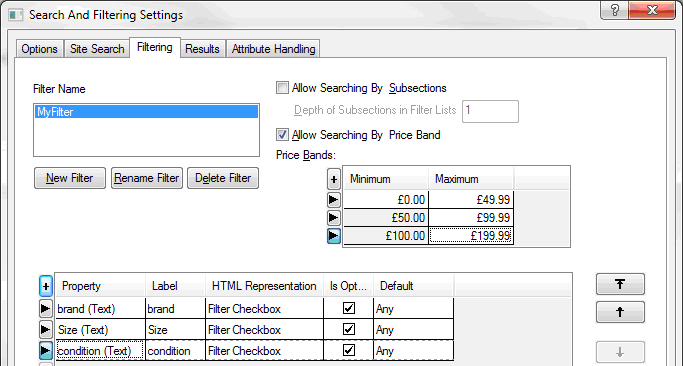The width and height of the screenshot is (683, 366).
Task: Click the £199.99 maximum cell
Action: (471, 236)
